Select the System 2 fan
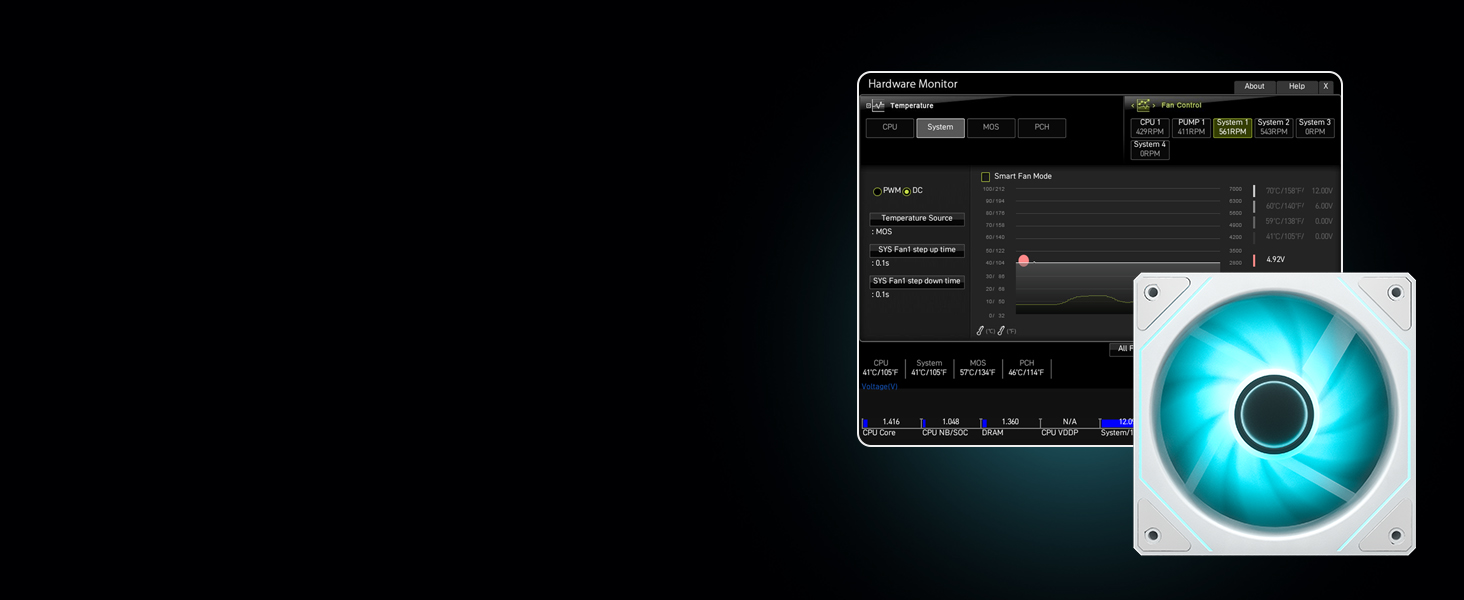Image resolution: width=1464 pixels, height=600 pixels. click(1273, 127)
